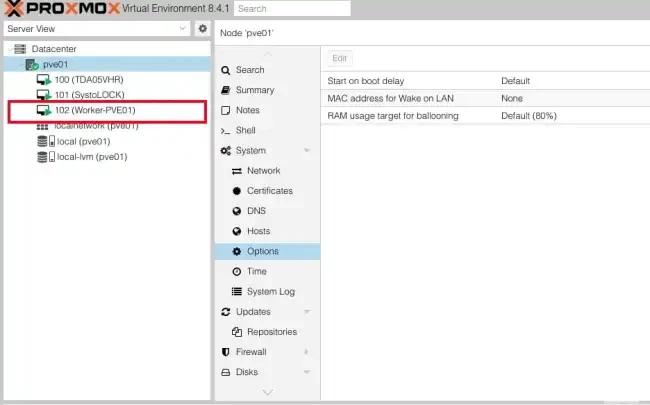This screenshot has height=405, width=650.
Task: Click the magnifier icon next to Search menu
Action: click(226, 70)
